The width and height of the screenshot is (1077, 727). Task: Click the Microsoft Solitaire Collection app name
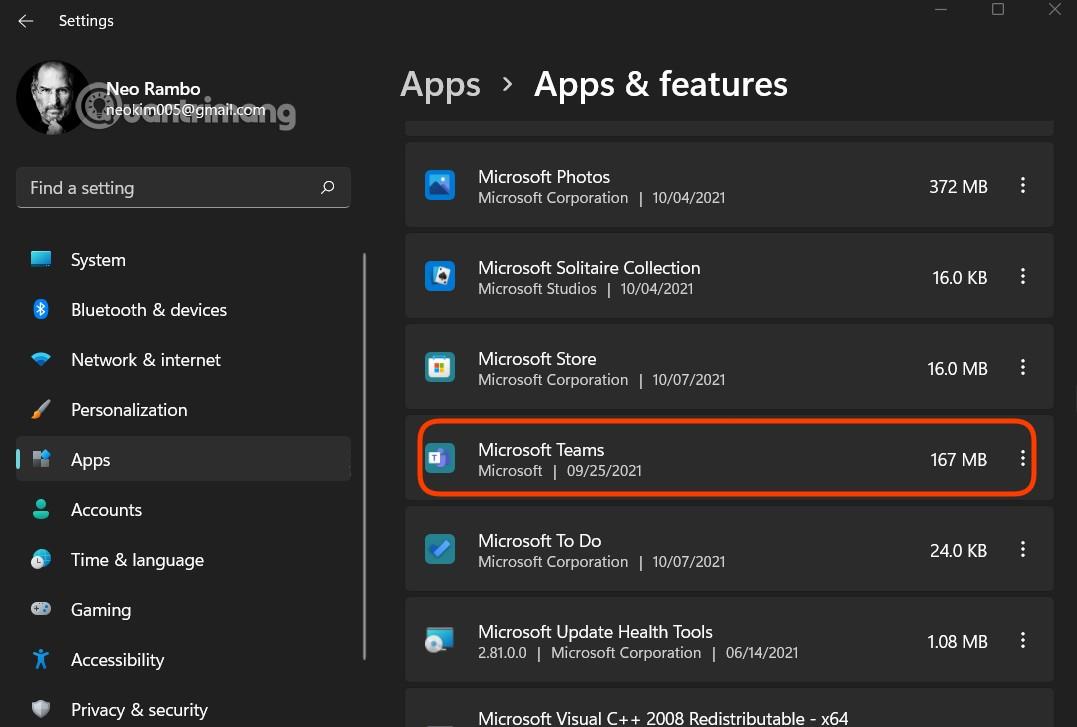point(589,267)
